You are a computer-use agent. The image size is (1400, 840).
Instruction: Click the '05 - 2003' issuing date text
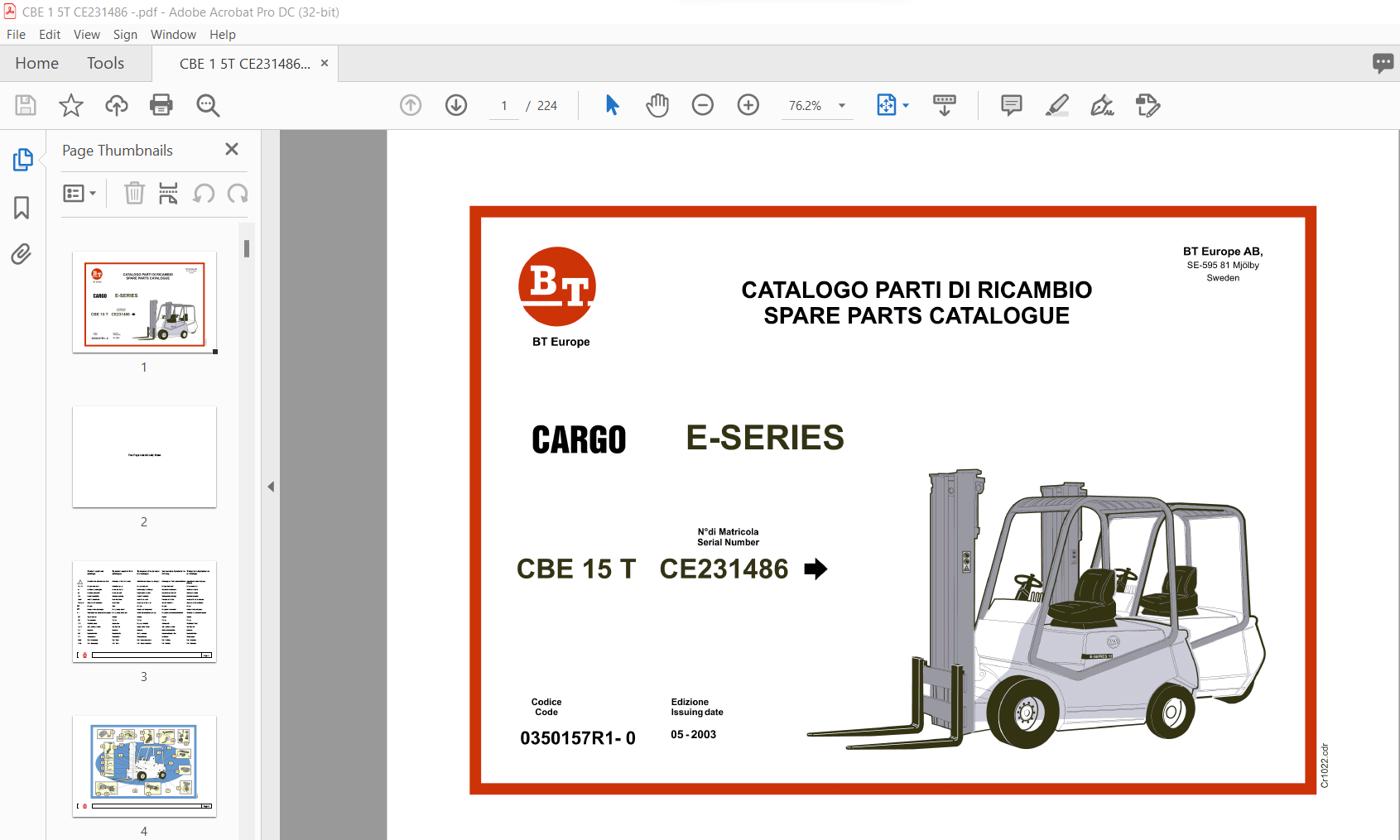click(693, 735)
